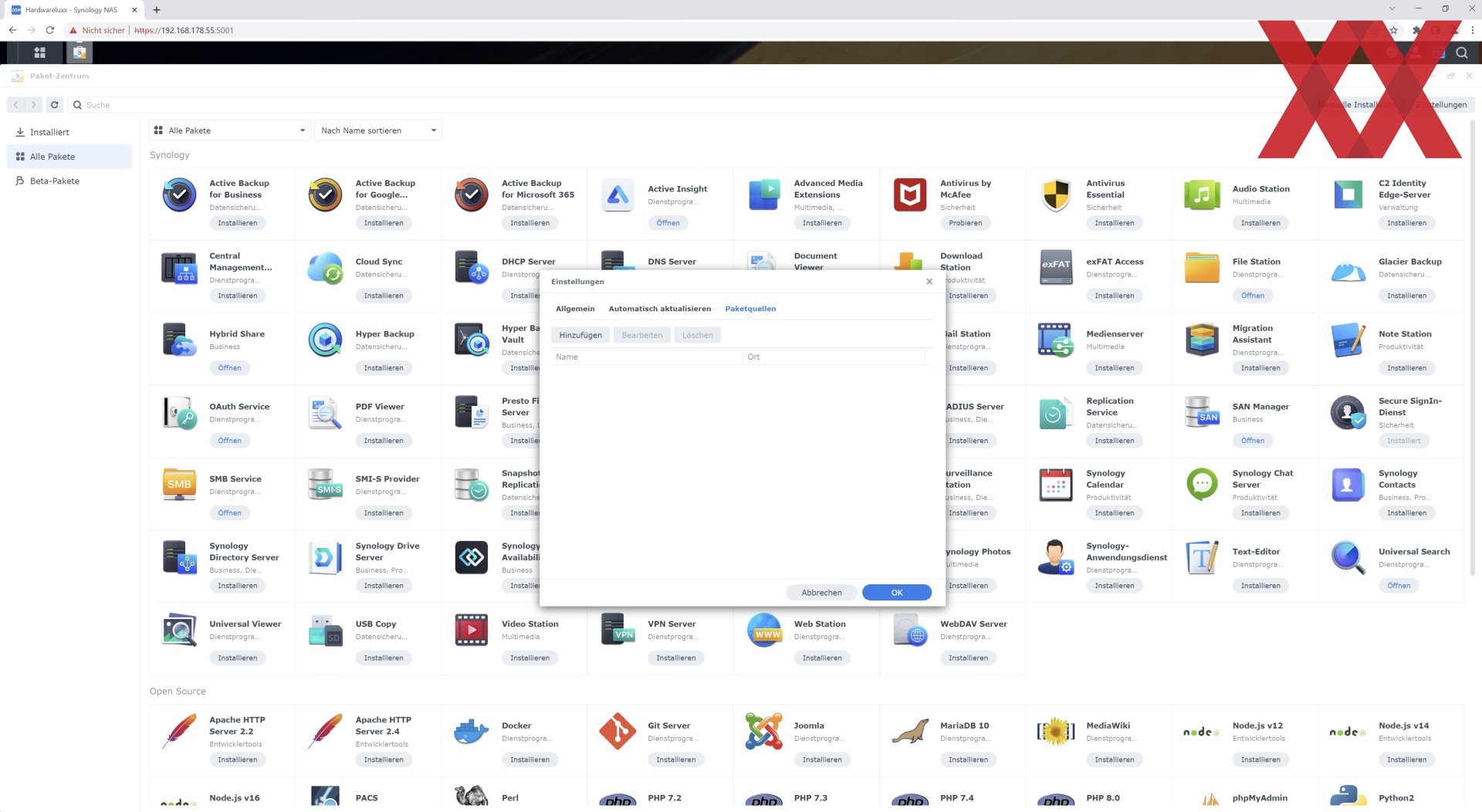Open the Nach Name sortieren dropdown
This screenshot has height=812, width=1482.
point(378,130)
